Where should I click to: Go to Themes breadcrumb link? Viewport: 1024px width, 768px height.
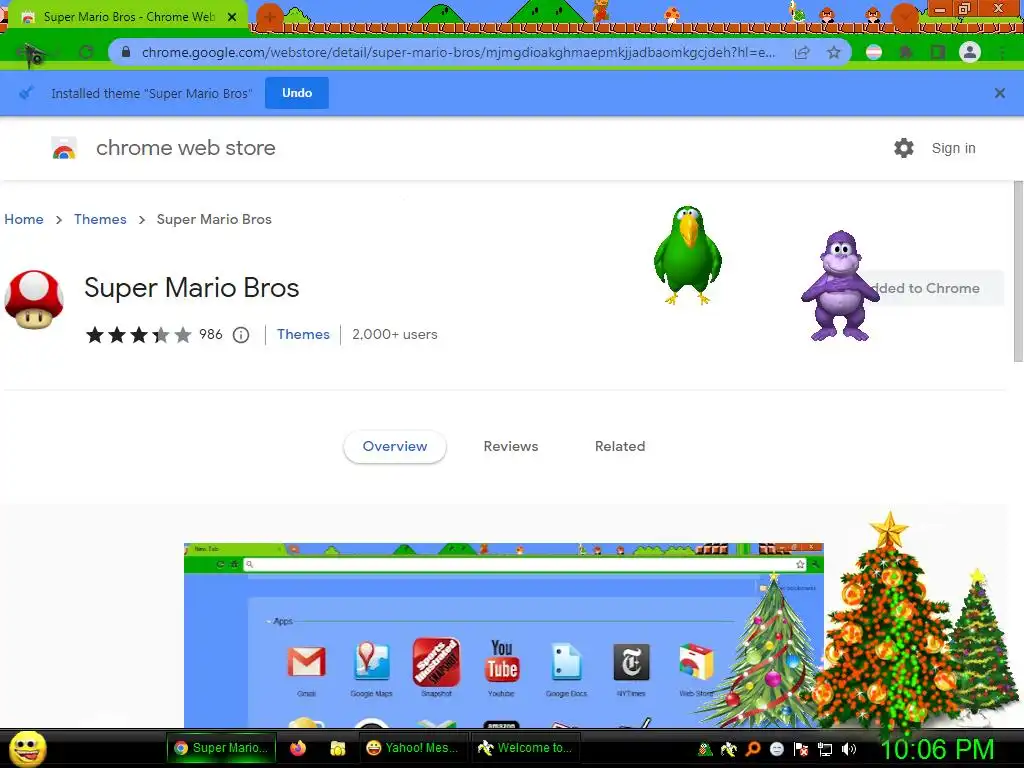click(100, 219)
